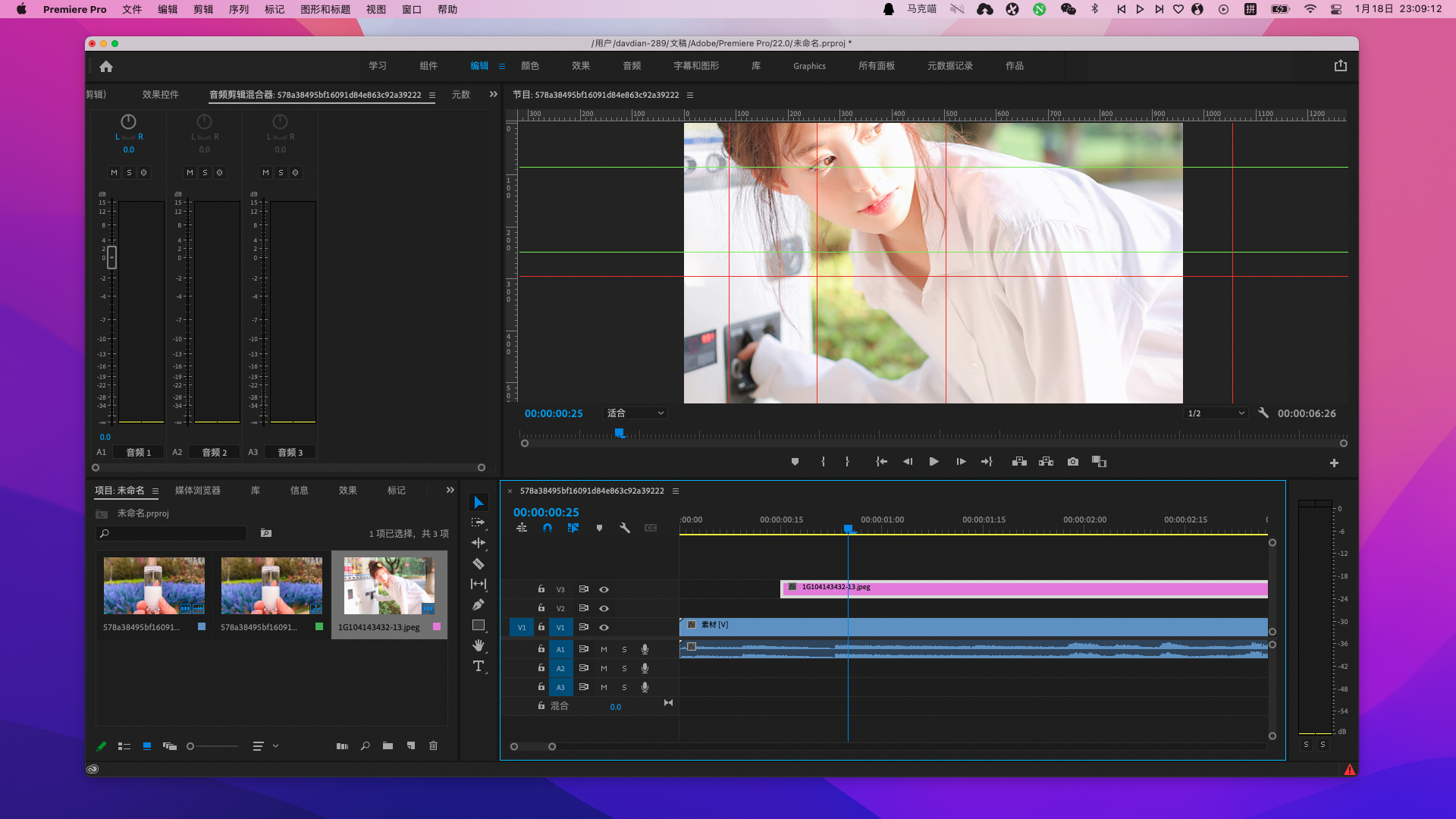The width and height of the screenshot is (1456, 819).
Task: Select the 1G104143432-13.jpeg thumbnail
Action: pyautogui.click(x=389, y=586)
